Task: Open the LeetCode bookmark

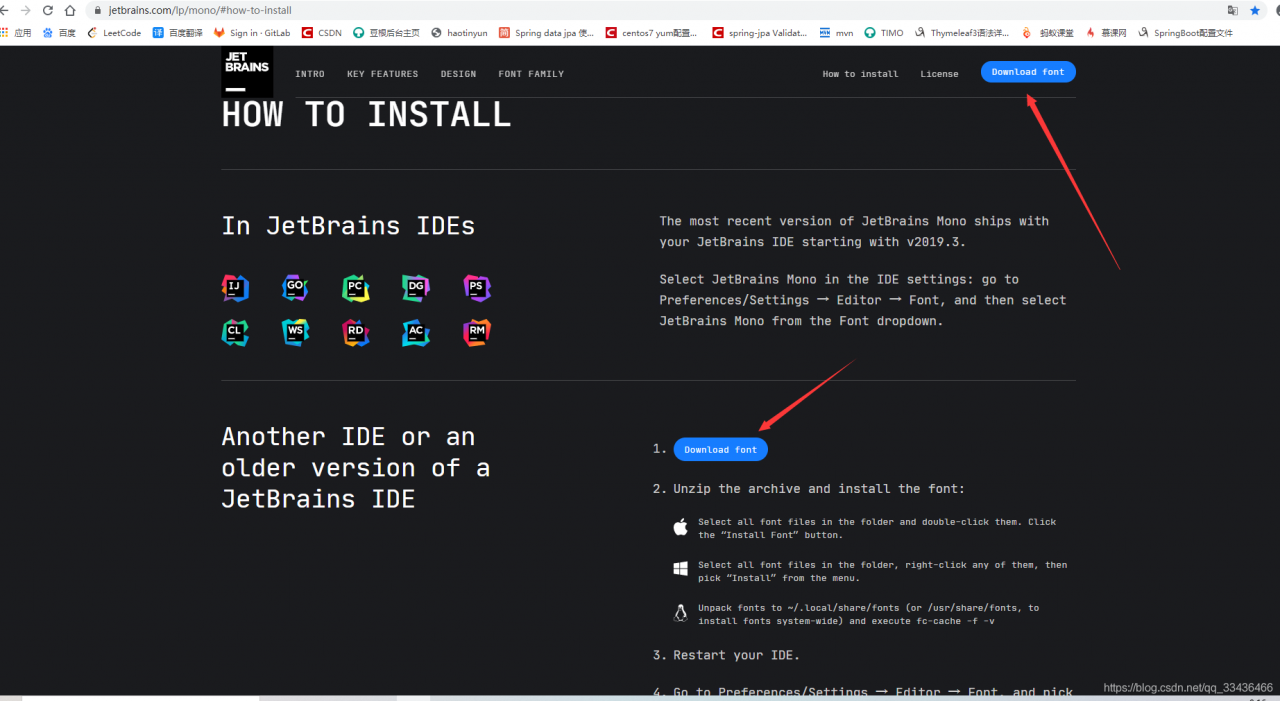Action: click(114, 33)
